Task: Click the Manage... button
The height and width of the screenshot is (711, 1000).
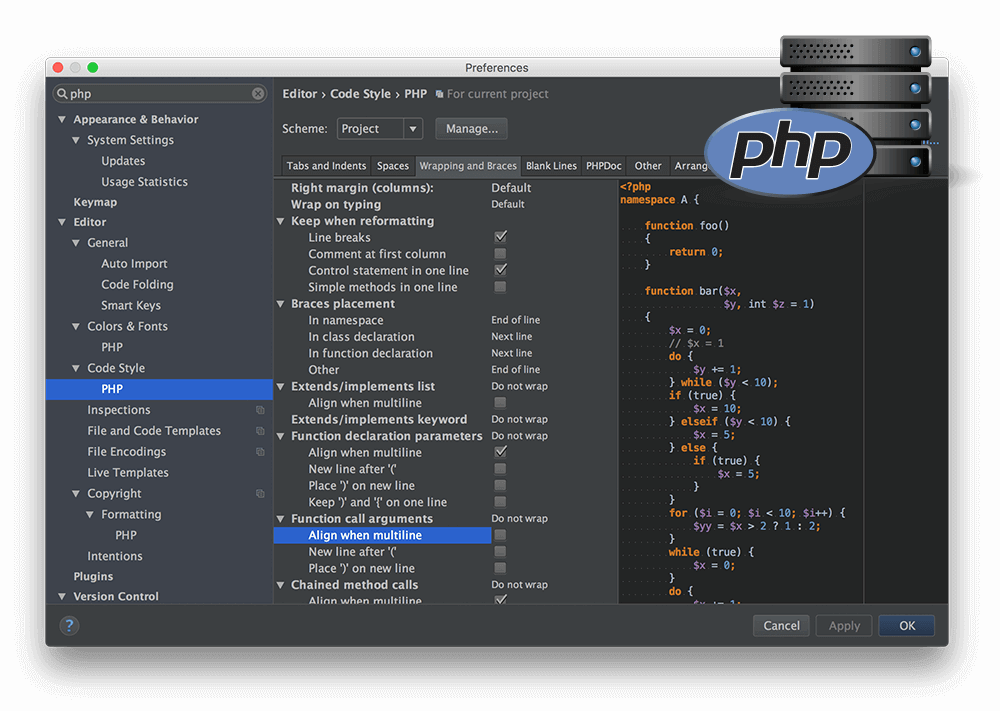Action: pyautogui.click(x=471, y=129)
